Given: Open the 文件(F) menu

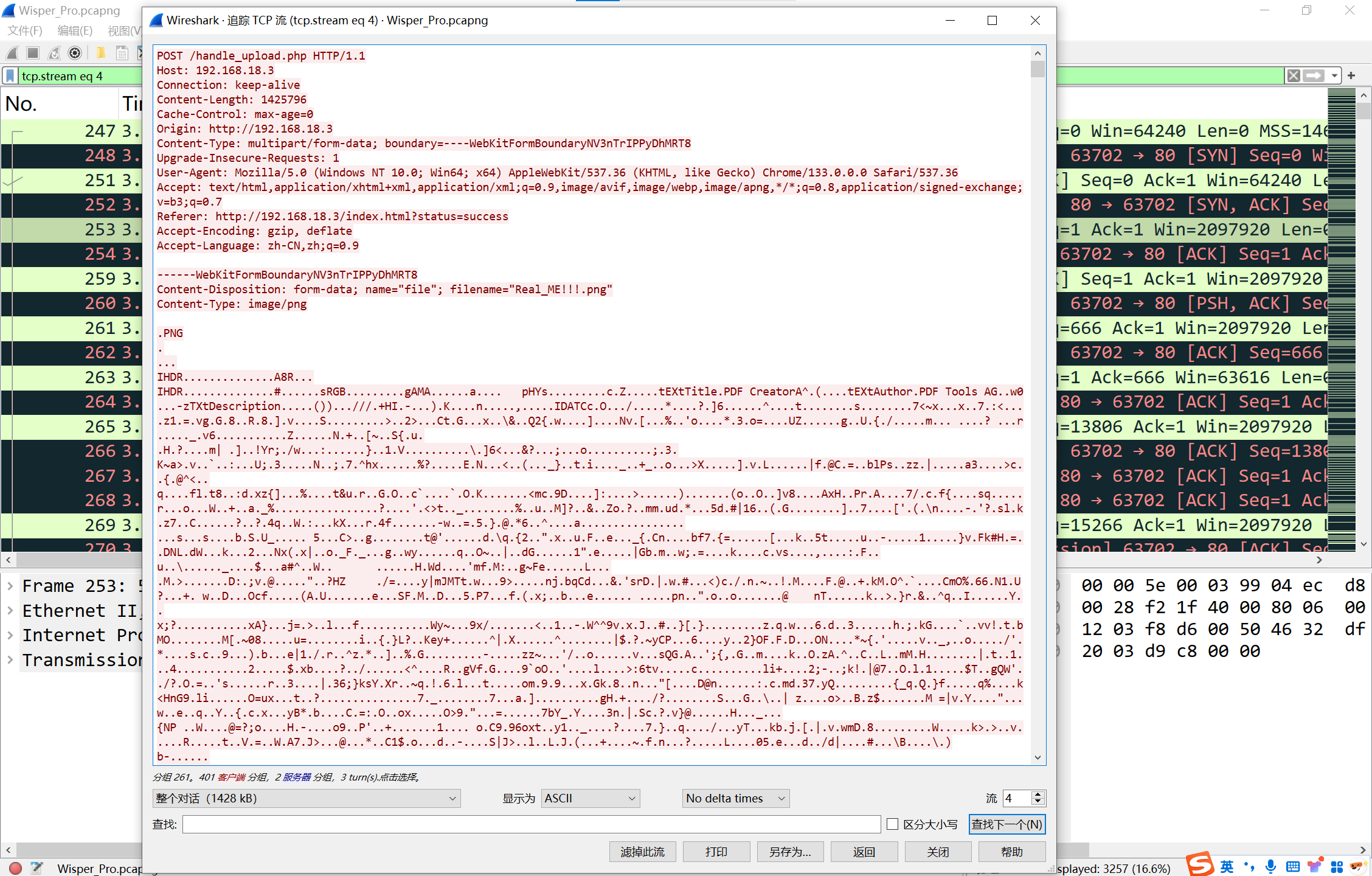Looking at the screenshot, I should tap(25, 30).
